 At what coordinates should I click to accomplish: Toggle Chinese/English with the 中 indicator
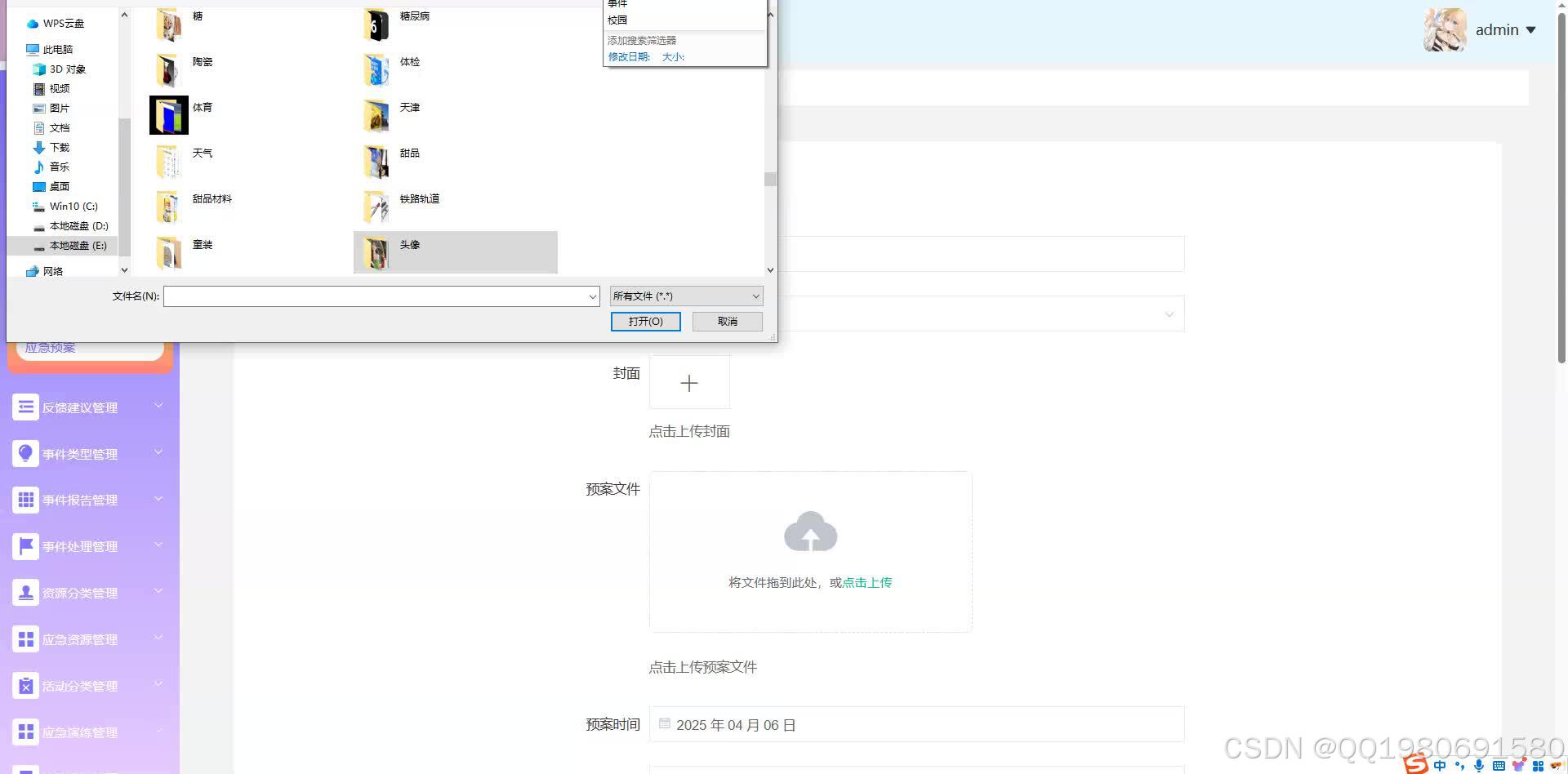1439,765
